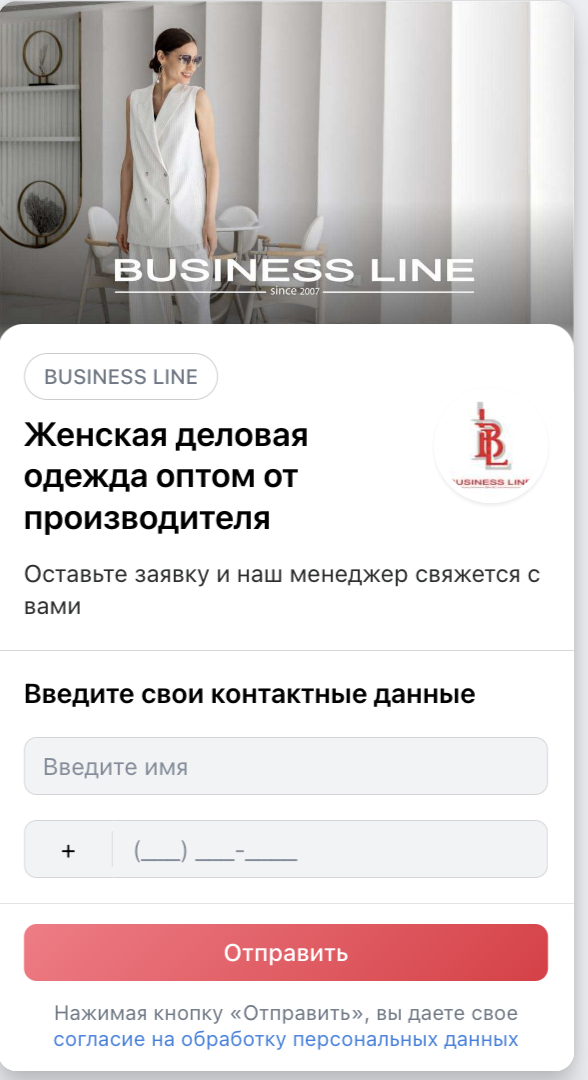The height and width of the screenshot is (1080, 588).
Task: Click the model's sunglasses in the banner
Action: (x=189, y=61)
